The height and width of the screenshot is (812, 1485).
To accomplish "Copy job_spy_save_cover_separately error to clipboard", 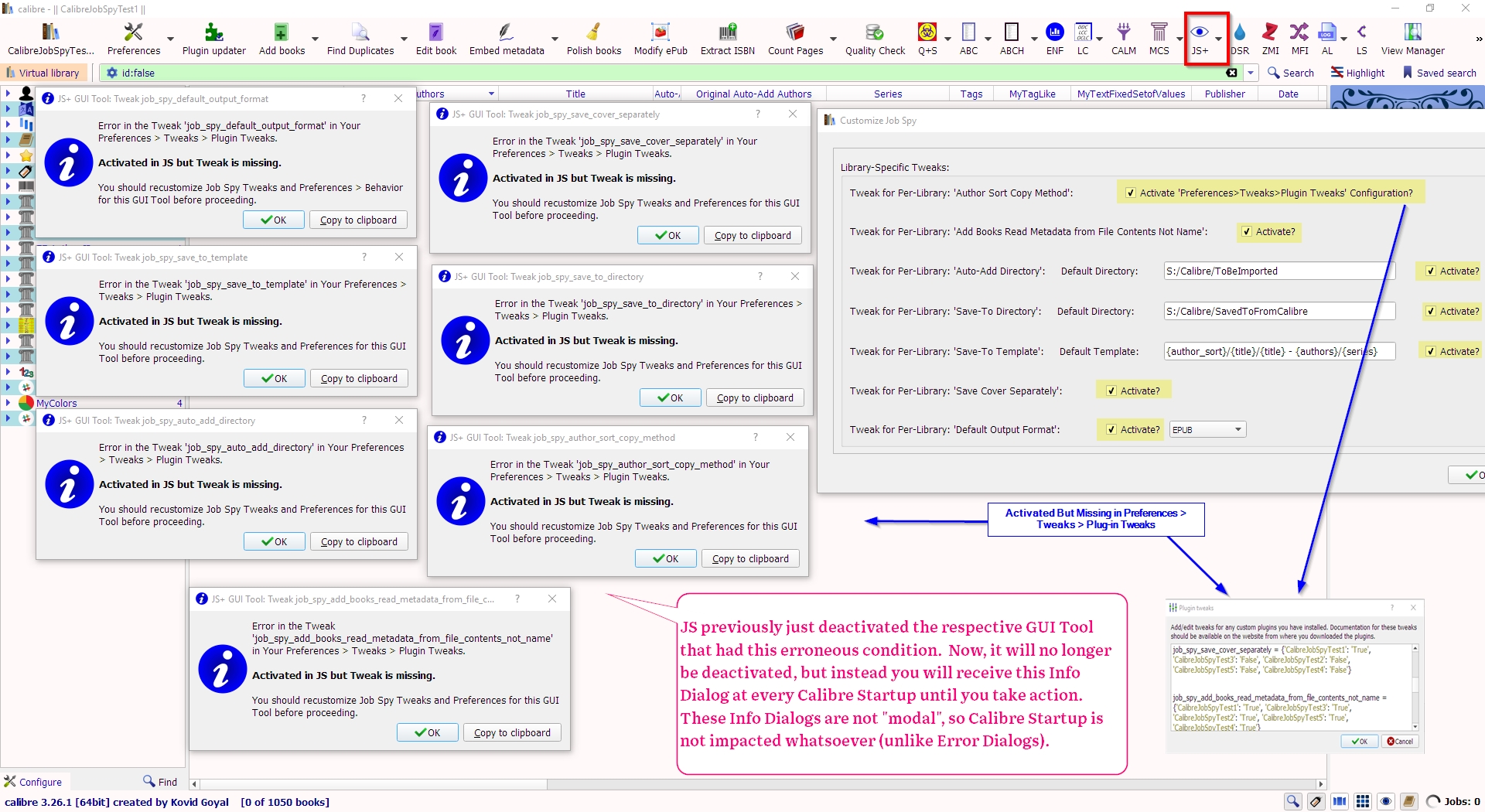I will [753, 236].
